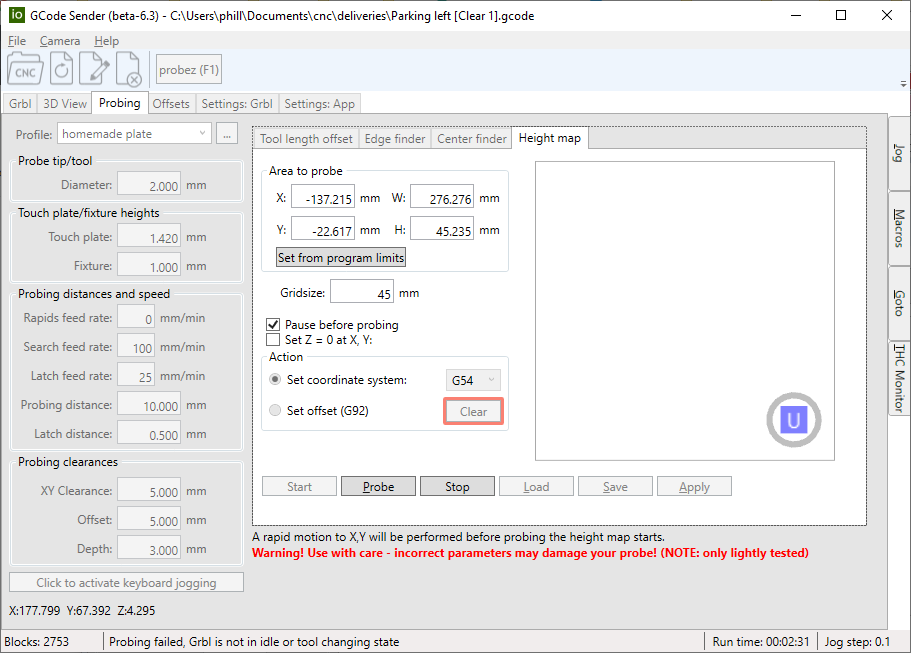The image size is (911, 653).
Task: Click the Probe button
Action: click(x=378, y=487)
